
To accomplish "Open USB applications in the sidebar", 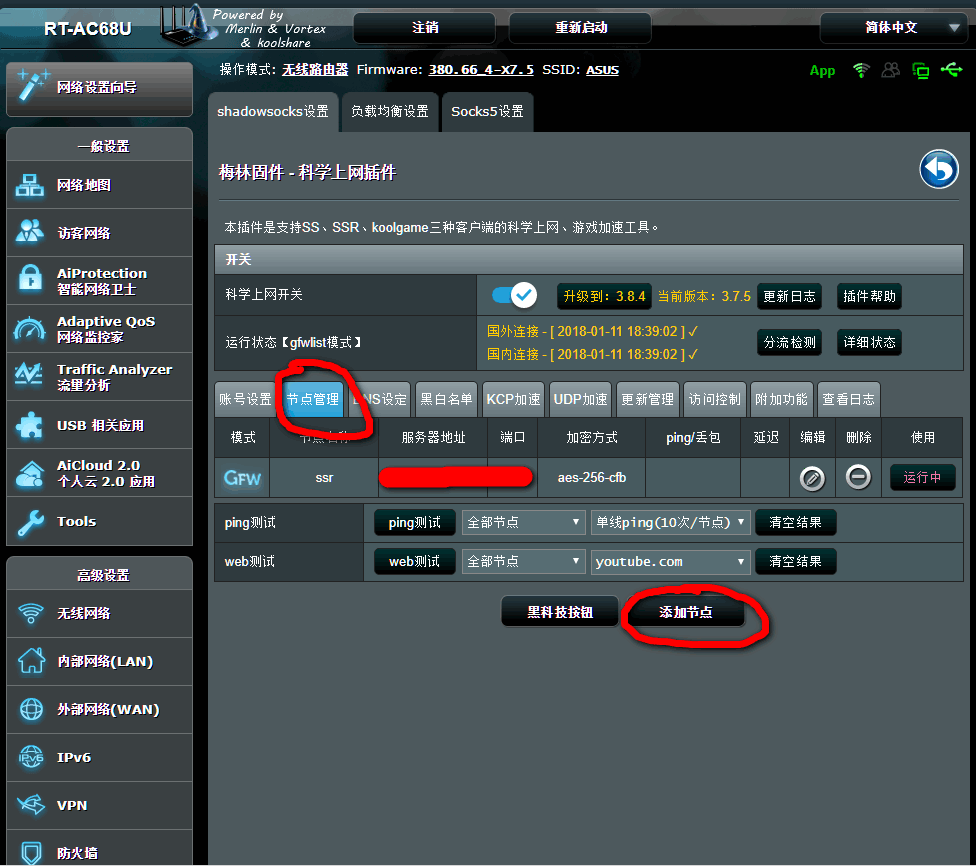I will (98, 425).
